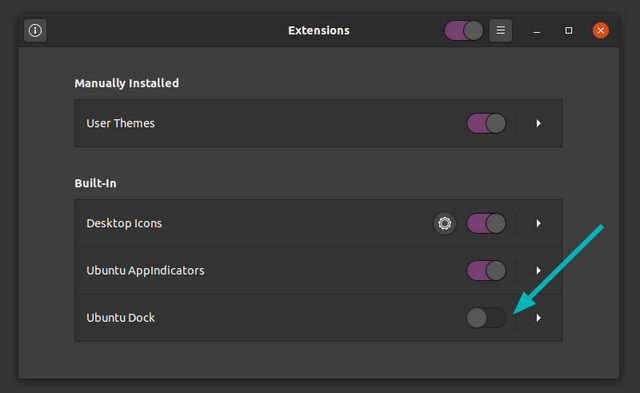Enable the Ubuntu Dock switch
Viewport: 640px width, 393px height.
tap(486, 318)
